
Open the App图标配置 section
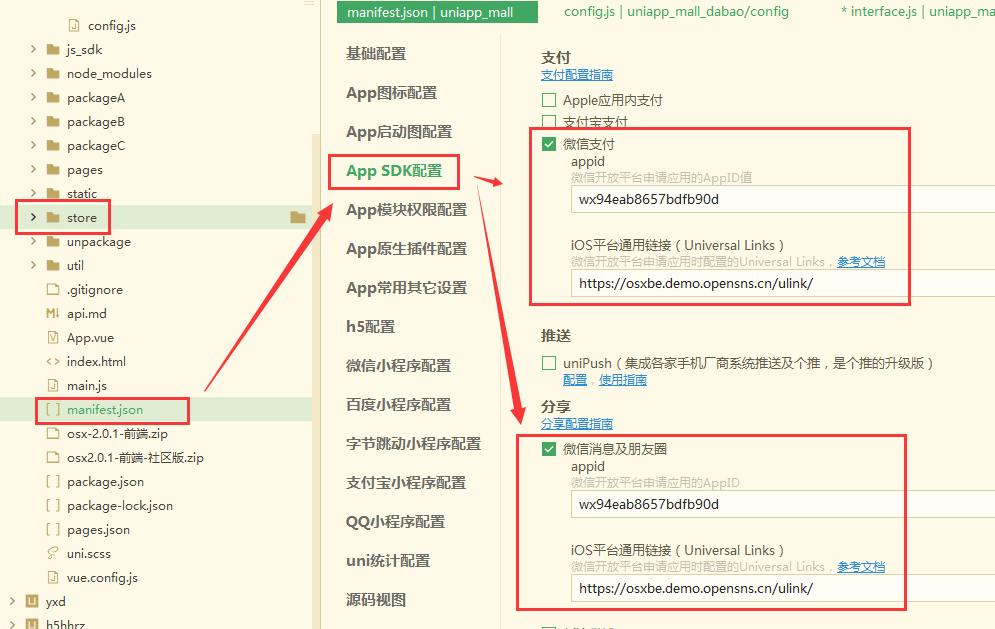[x=392, y=93]
